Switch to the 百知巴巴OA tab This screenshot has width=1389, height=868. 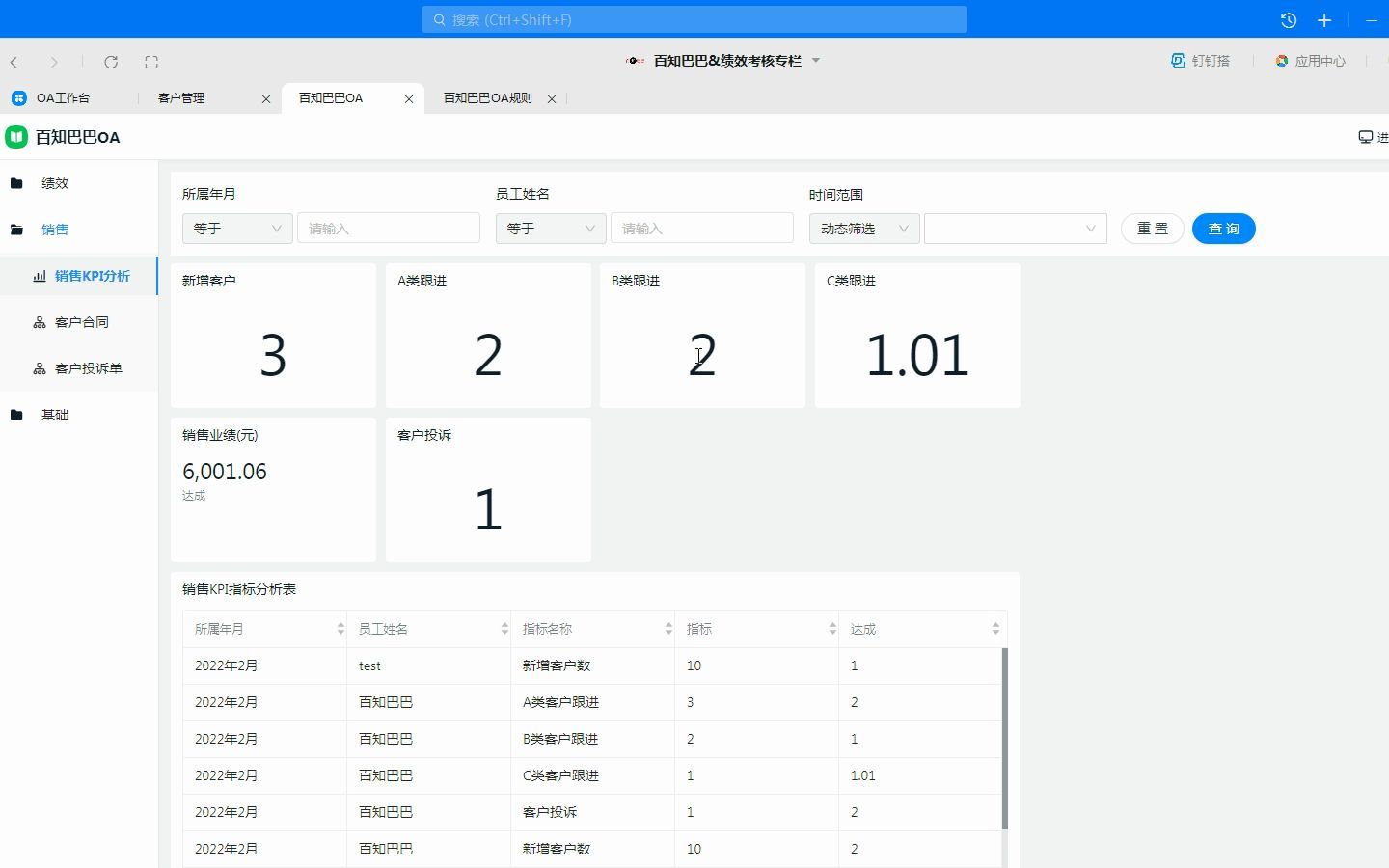coord(331,98)
